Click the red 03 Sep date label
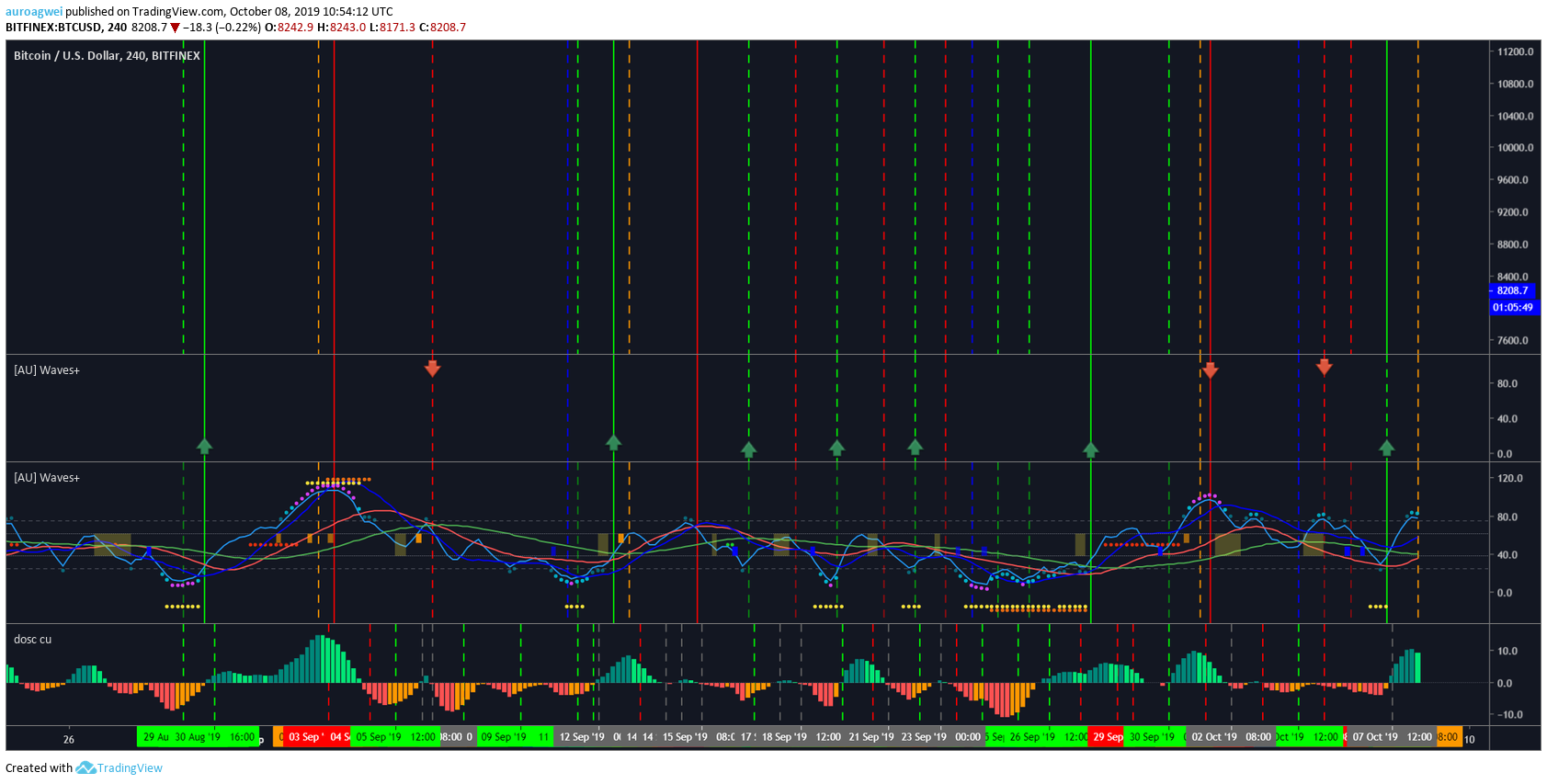Viewport: 1547px width, 784px height. (x=304, y=737)
